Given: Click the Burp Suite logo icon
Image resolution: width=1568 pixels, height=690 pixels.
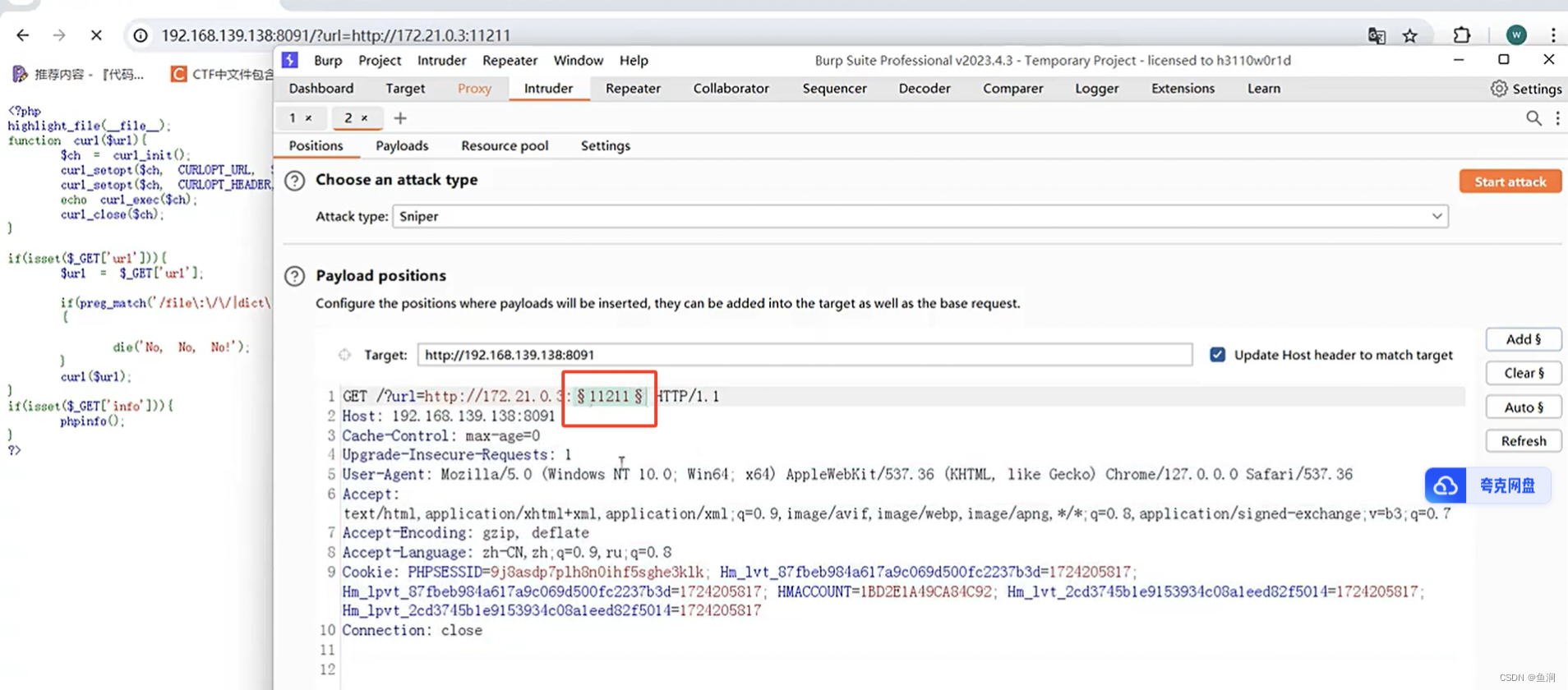Looking at the screenshot, I should pos(290,60).
